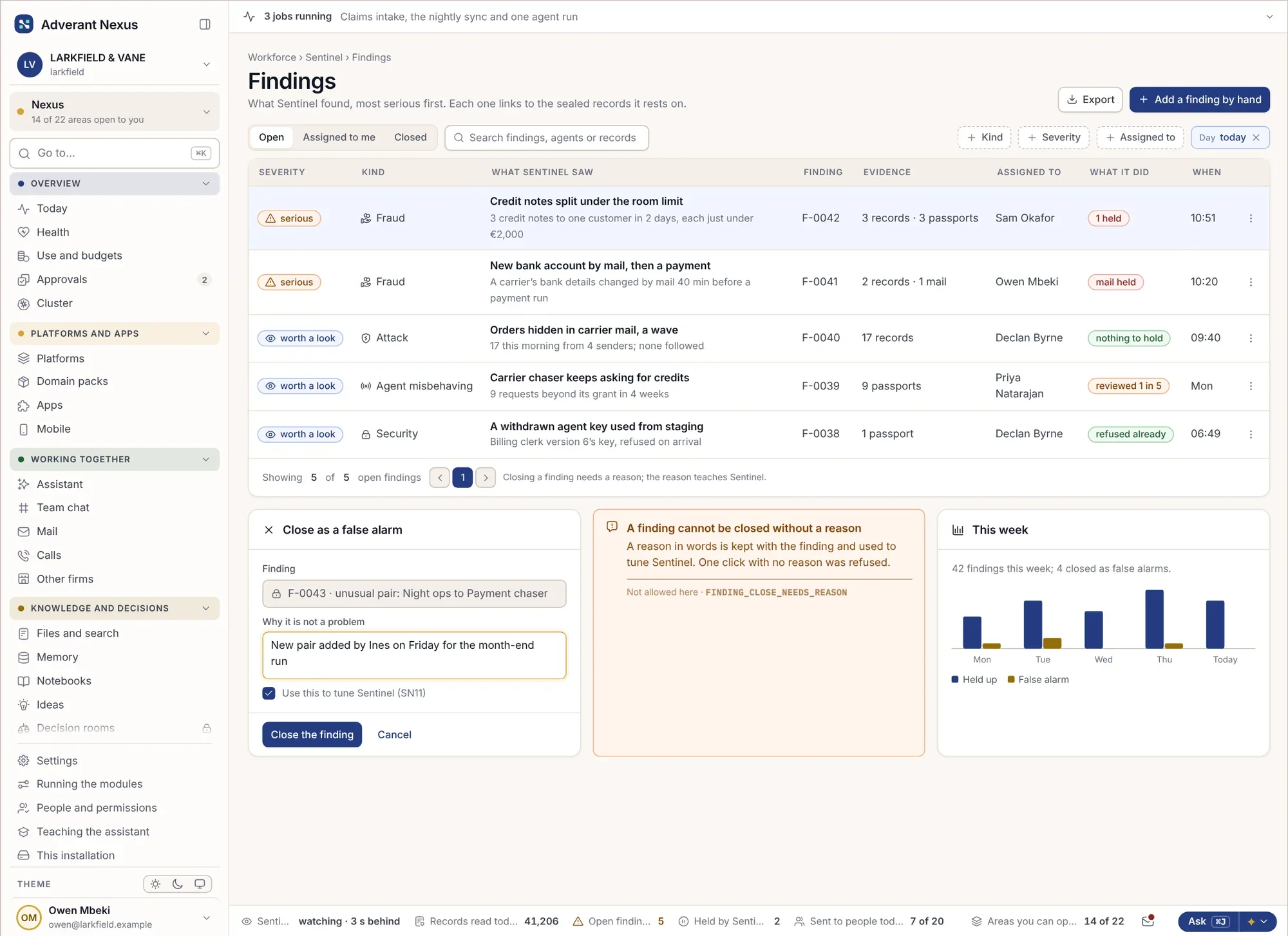Add an Assigned to filter

pos(1140,138)
